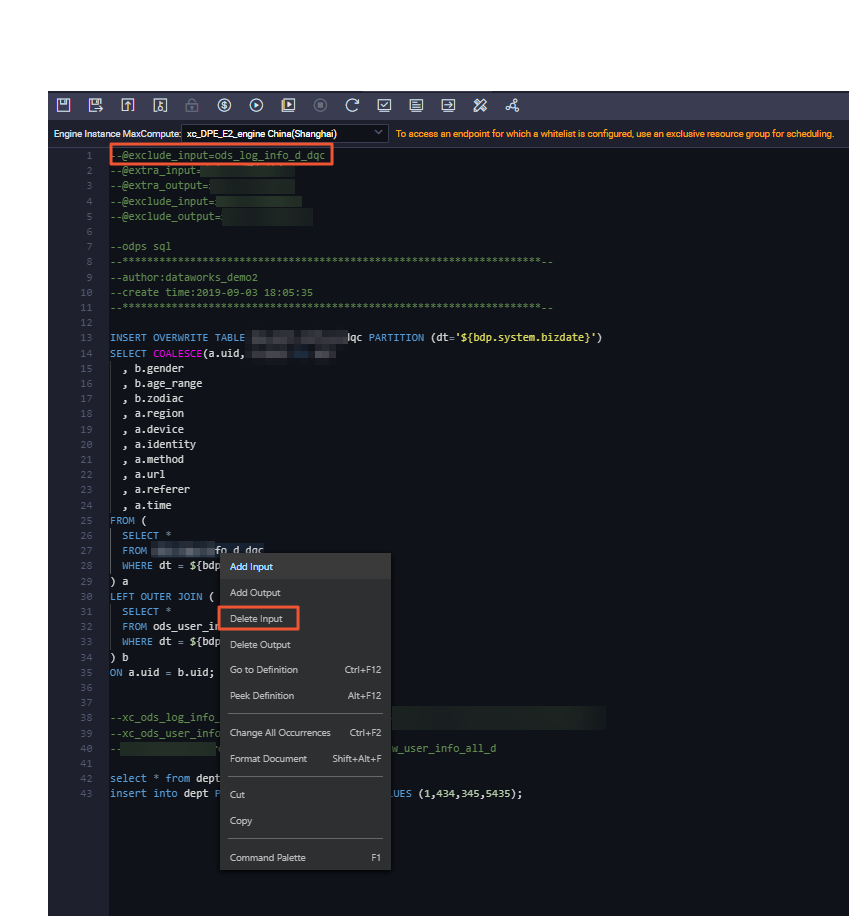Viewport: 849px width, 916px height.
Task: Select Format Document in context menu
Action: (268, 759)
